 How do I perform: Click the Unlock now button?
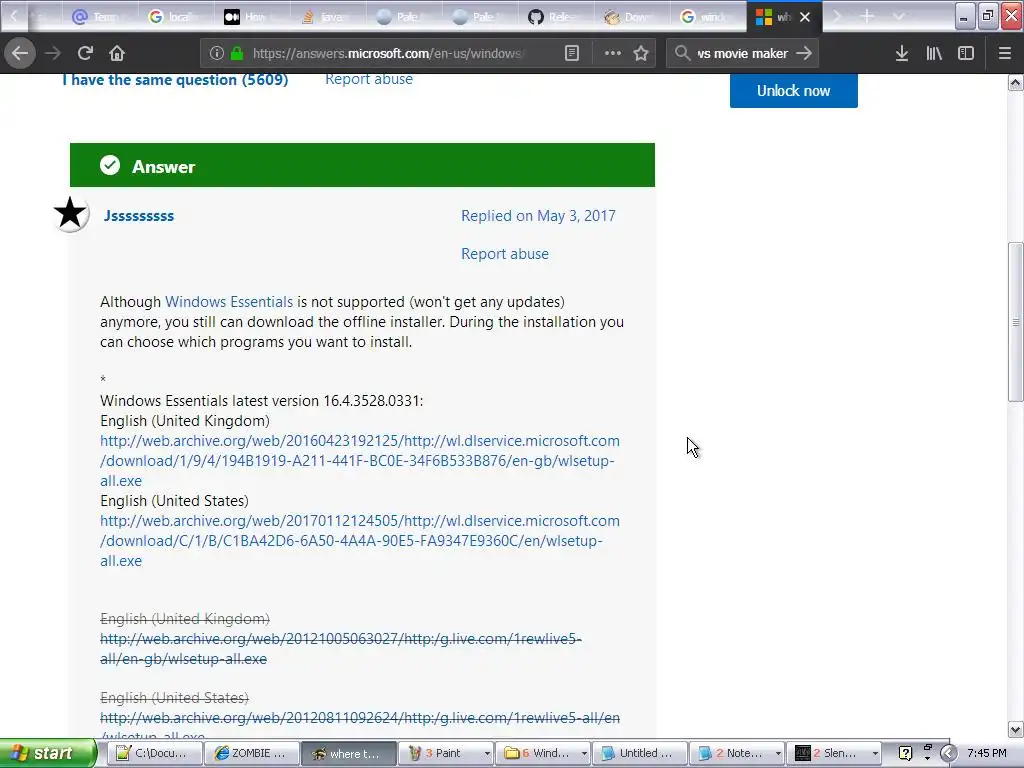pyautogui.click(x=793, y=91)
